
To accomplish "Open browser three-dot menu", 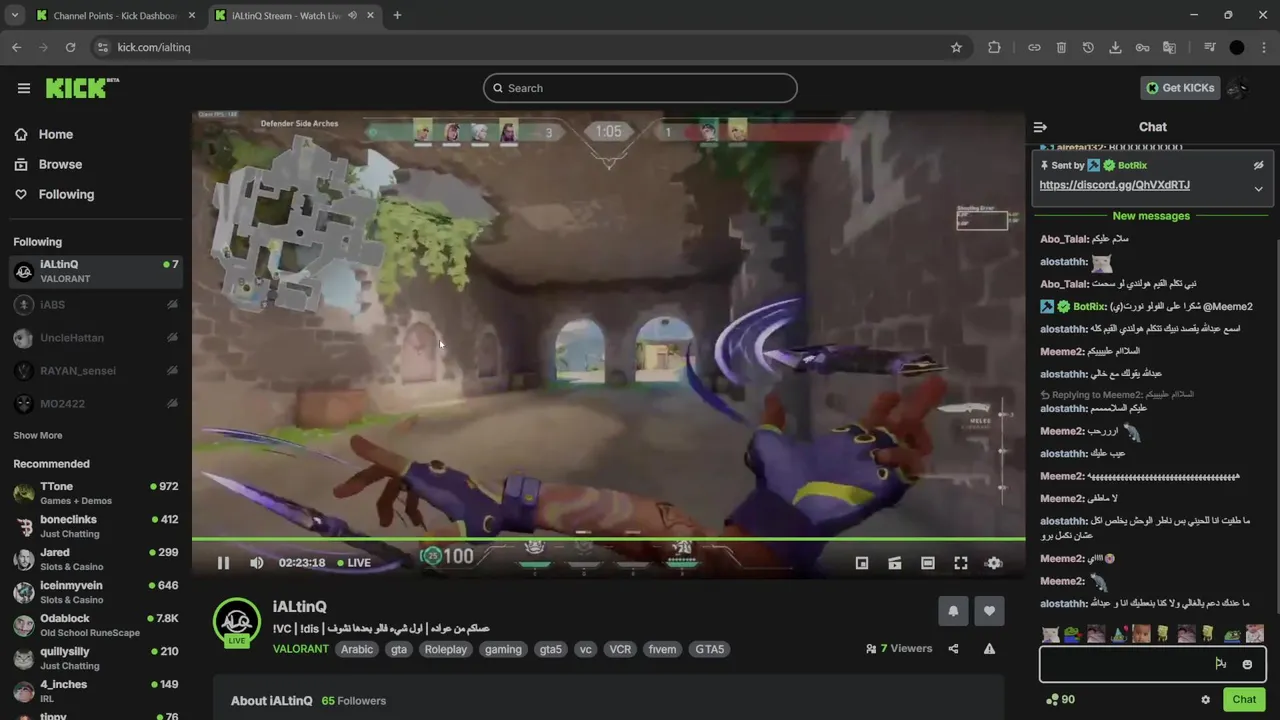I will (x=1263, y=47).
